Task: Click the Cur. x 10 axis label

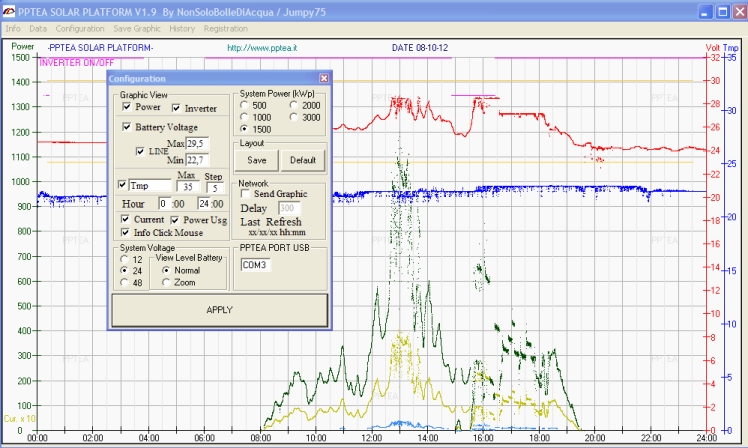Action: pyautogui.click(x=20, y=418)
